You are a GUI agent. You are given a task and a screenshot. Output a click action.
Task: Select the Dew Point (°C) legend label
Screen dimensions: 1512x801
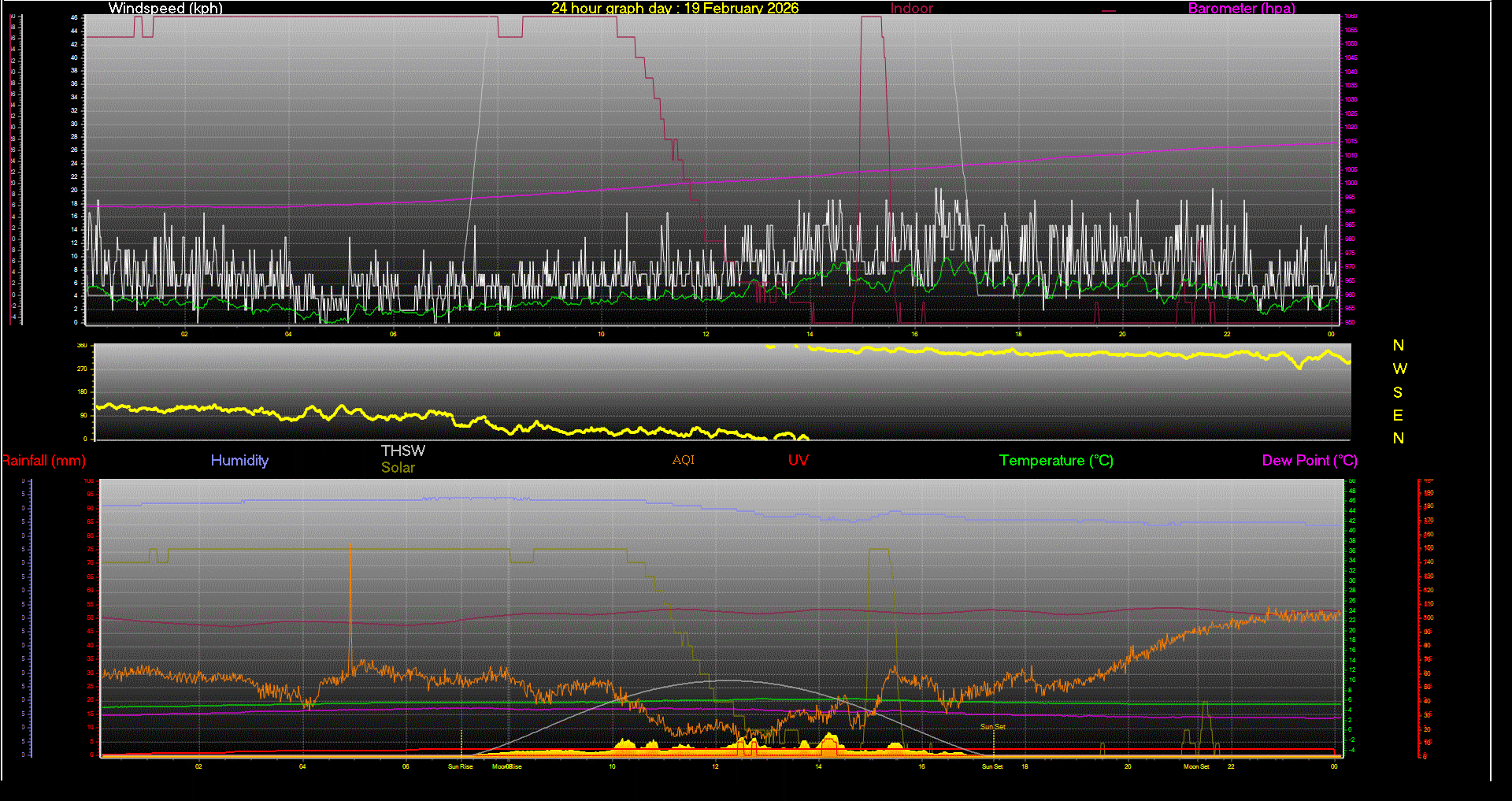(x=1309, y=461)
